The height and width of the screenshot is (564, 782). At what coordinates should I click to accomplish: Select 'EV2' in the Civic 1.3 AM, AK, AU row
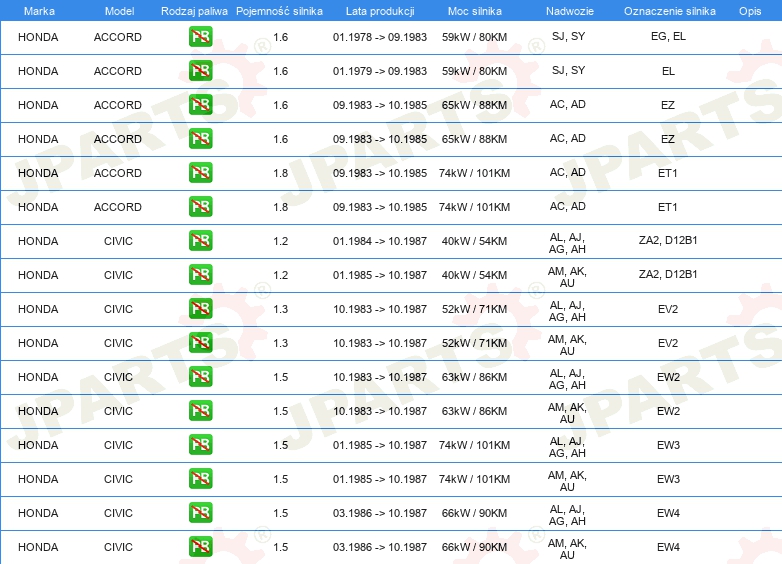(x=668, y=343)
